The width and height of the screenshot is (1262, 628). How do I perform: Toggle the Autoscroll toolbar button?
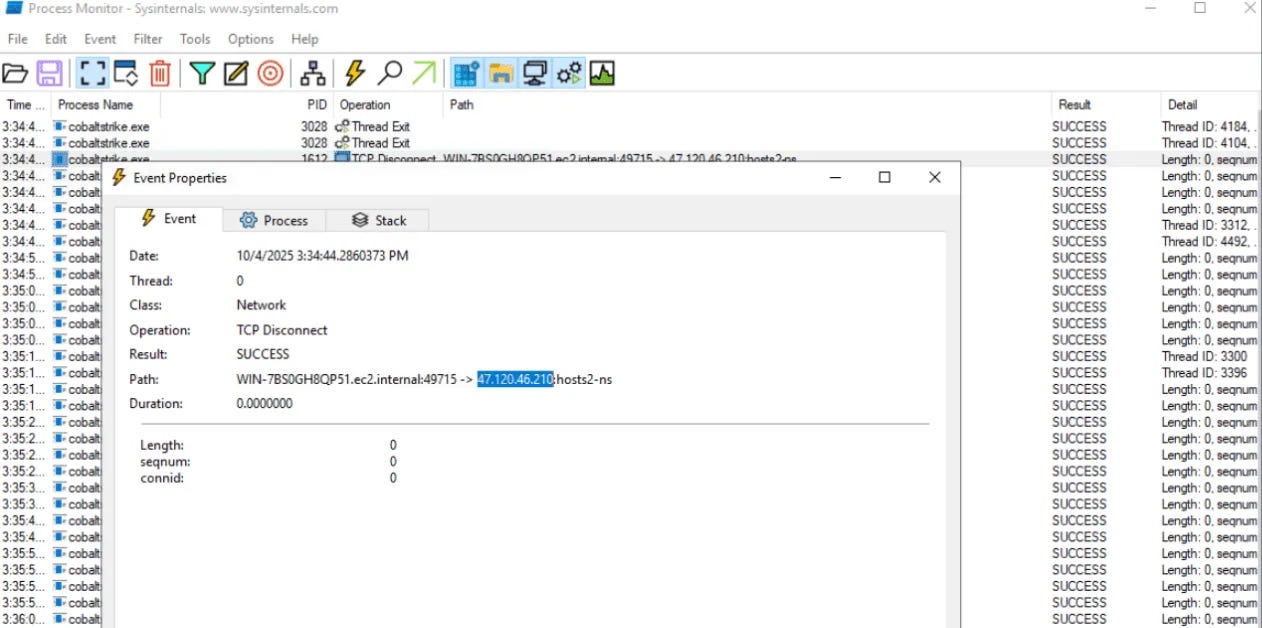(126, 73)
